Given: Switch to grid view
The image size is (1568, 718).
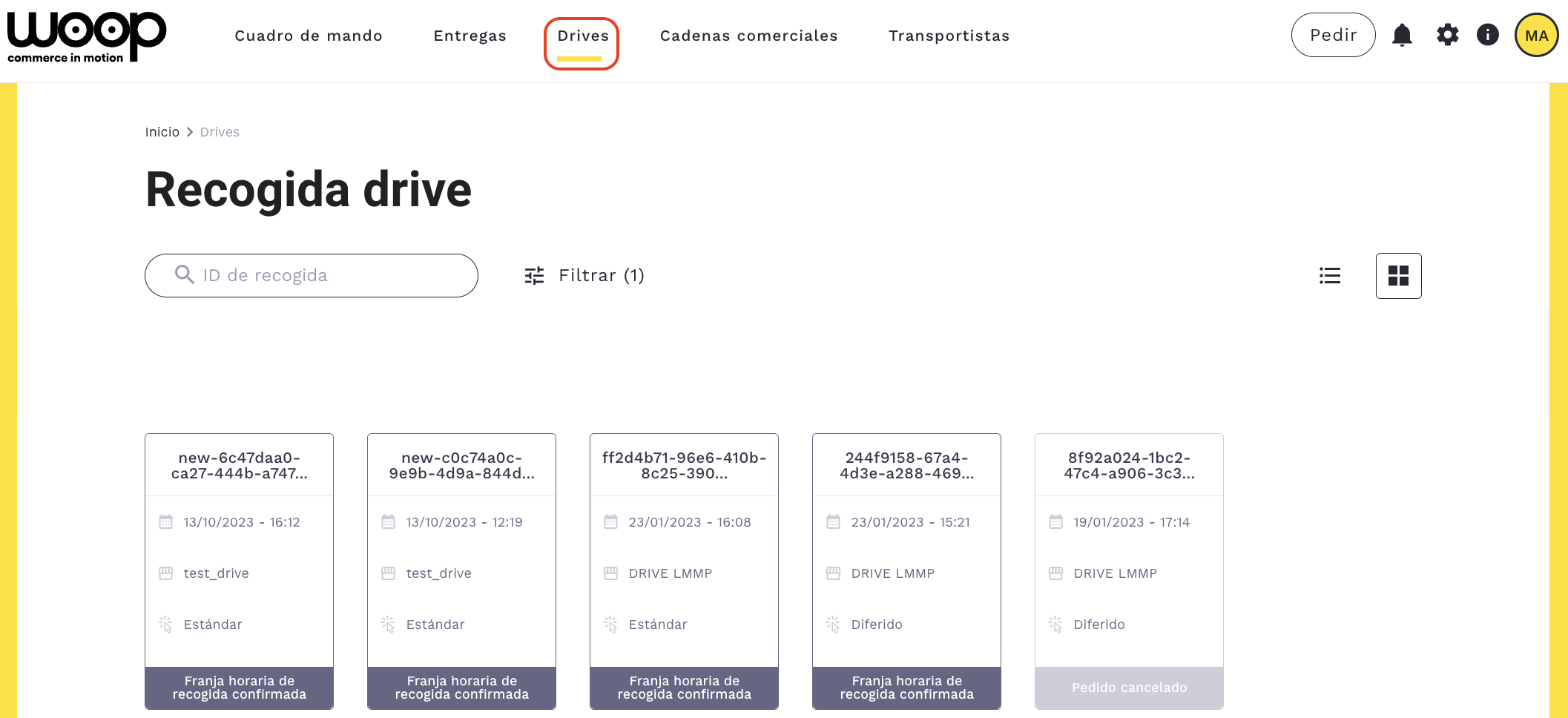Looking at the screenshot, I should click(x=1398, y=276).
